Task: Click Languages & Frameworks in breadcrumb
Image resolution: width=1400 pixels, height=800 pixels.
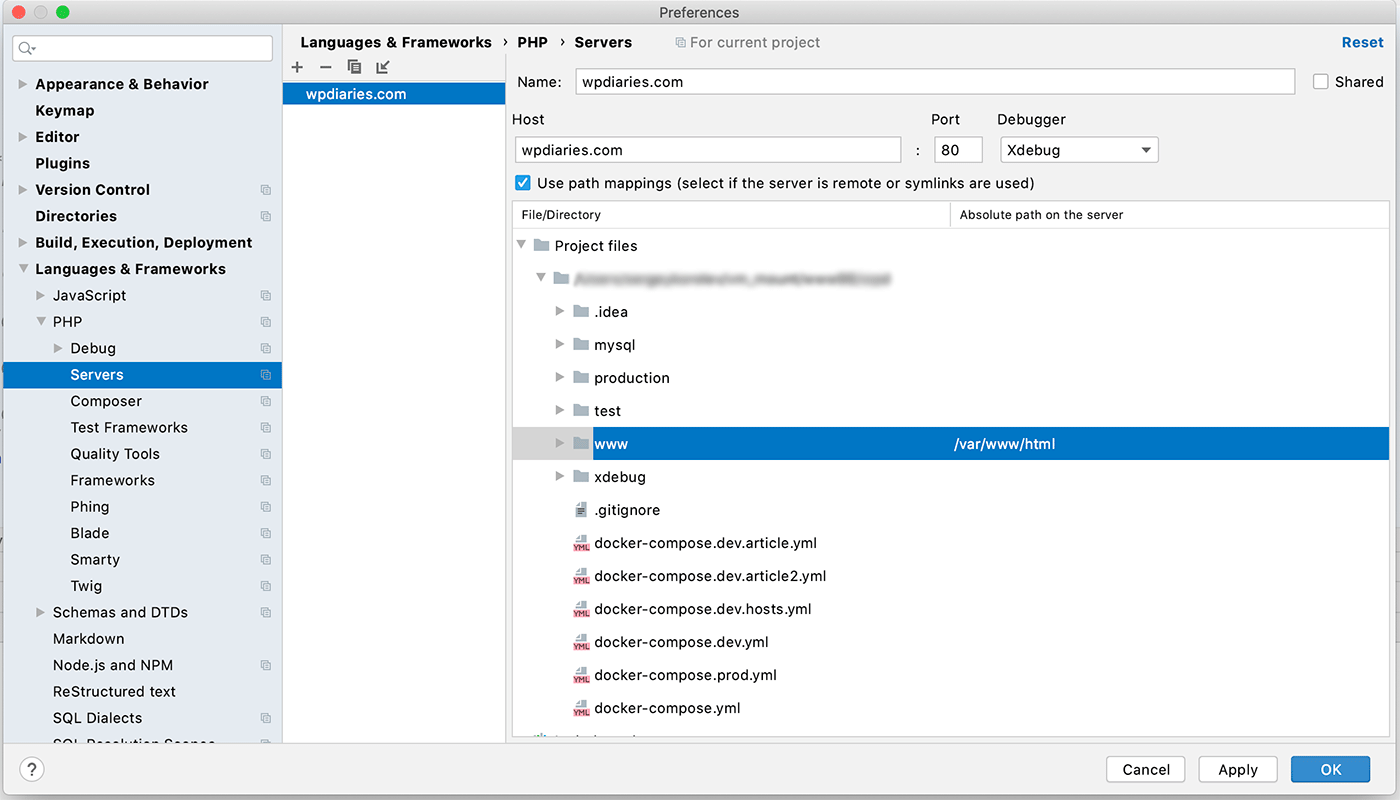Action: pos(396,42)
